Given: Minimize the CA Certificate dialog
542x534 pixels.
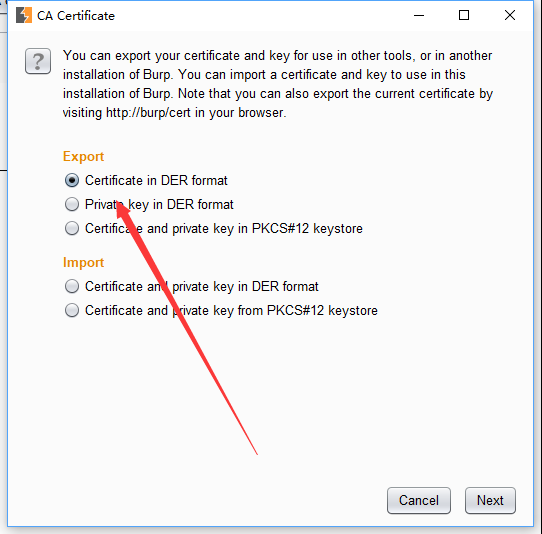Looking at the screenshot, I should tap(419, 15).
